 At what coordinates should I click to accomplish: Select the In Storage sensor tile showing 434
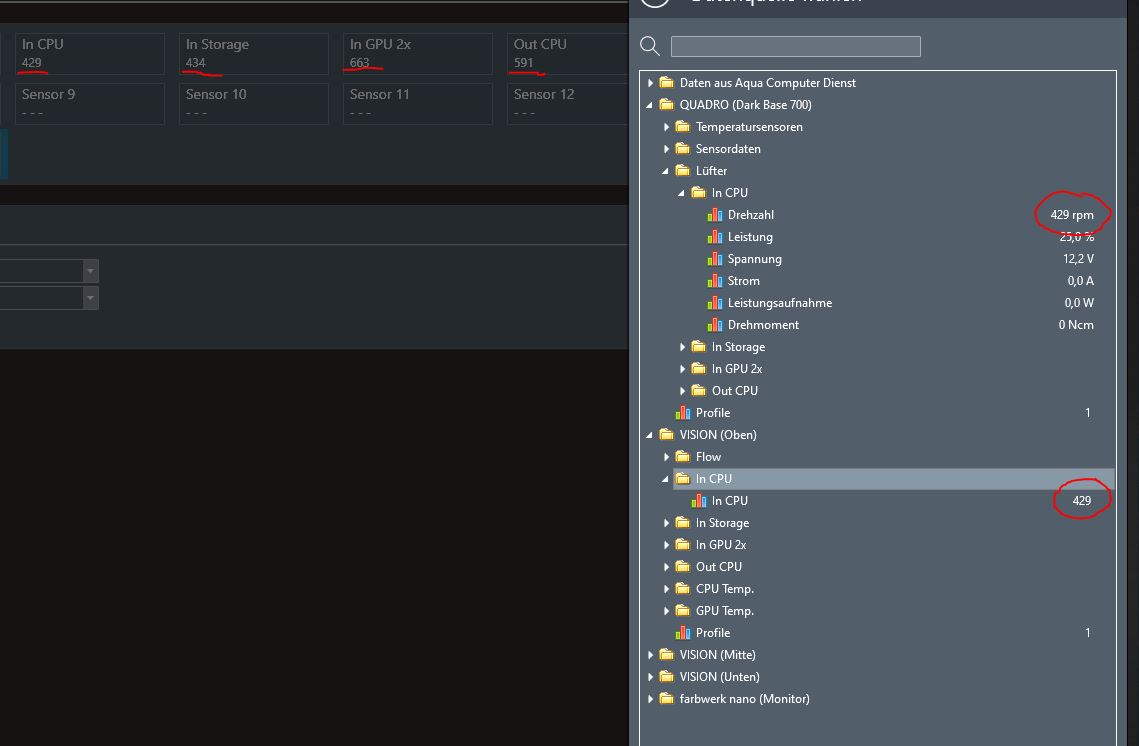coord(254,54)
